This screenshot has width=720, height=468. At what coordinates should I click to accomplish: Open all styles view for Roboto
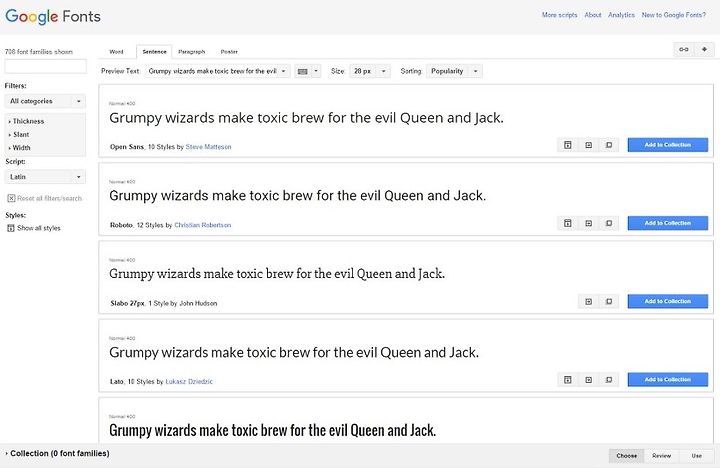(x=568, y=223)
